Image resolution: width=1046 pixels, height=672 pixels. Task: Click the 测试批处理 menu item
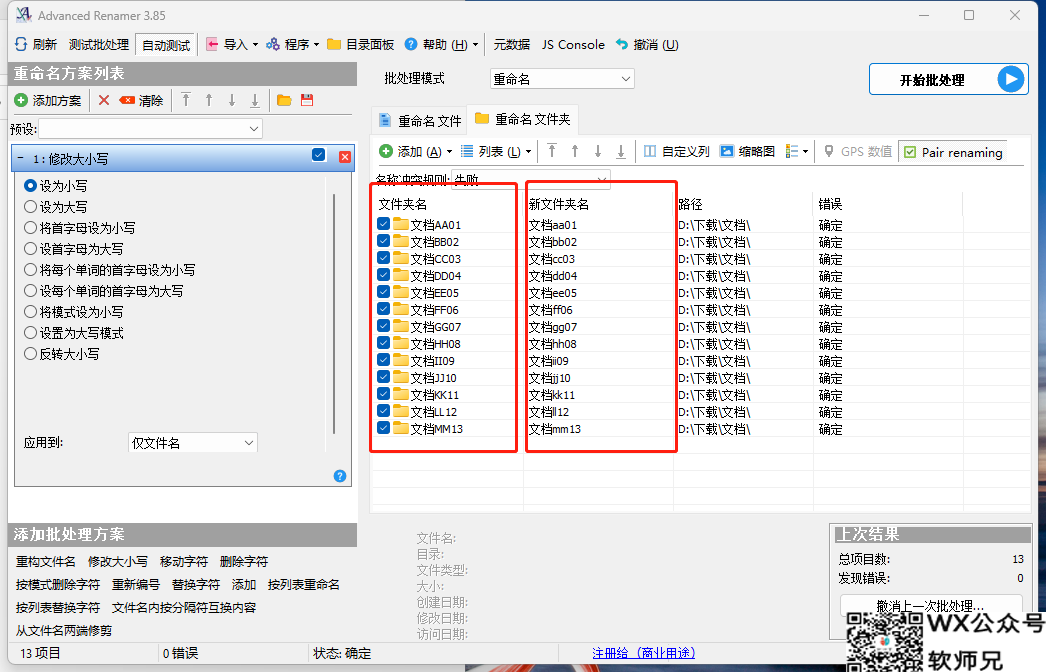[99, 45]
